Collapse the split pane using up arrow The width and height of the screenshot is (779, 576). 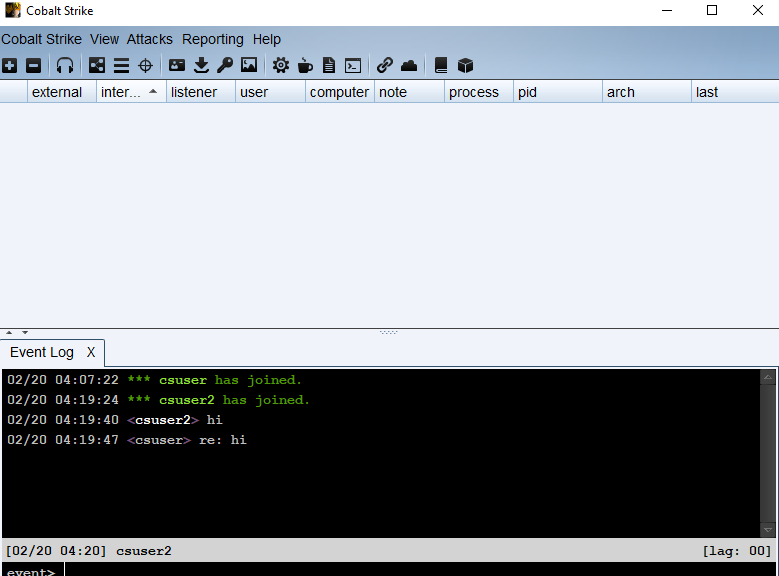click(x=10, y=332)
